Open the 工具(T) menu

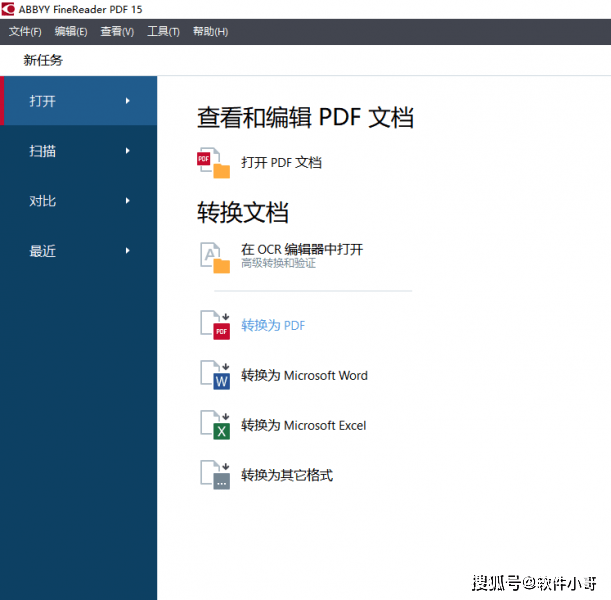(163, 32)
